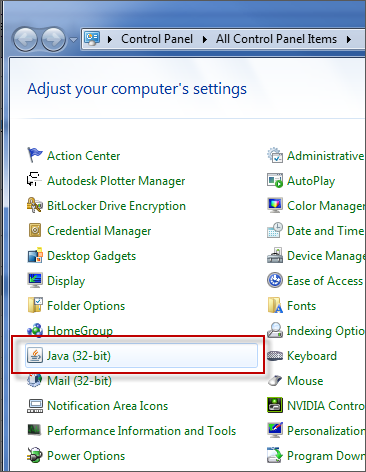Screen dimensions: 366x472
Task: Open the Folder Options link
Action: (86, 306)
